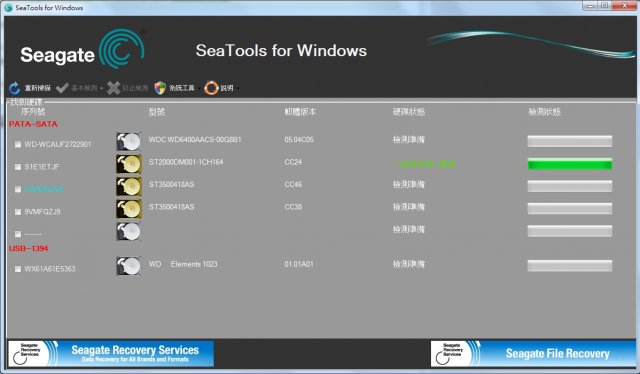The height and width of the screenshot is (374, 640).
Task: Tick the checkbox of the dashed unnamed drive
Action: [18, 234]
